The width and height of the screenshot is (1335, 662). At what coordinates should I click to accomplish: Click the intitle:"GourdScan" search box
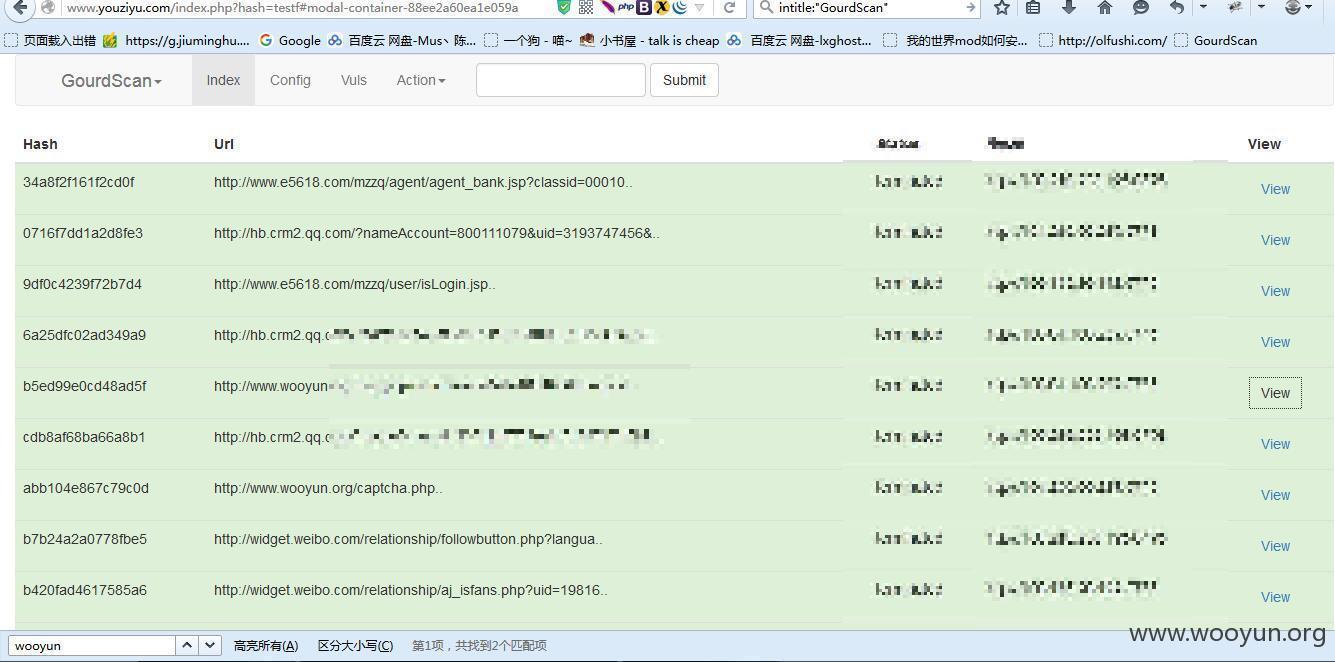tap(865, 7)
